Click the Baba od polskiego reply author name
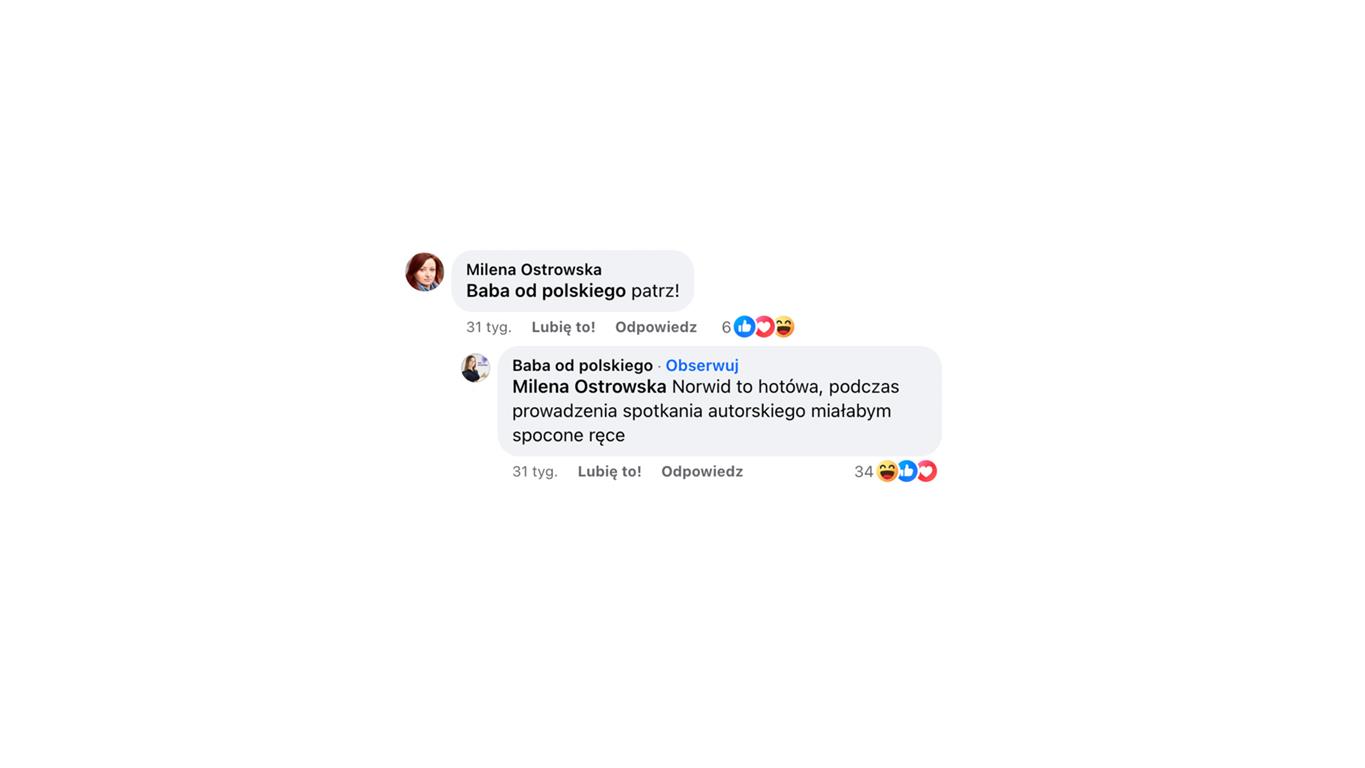 point(582,365)
